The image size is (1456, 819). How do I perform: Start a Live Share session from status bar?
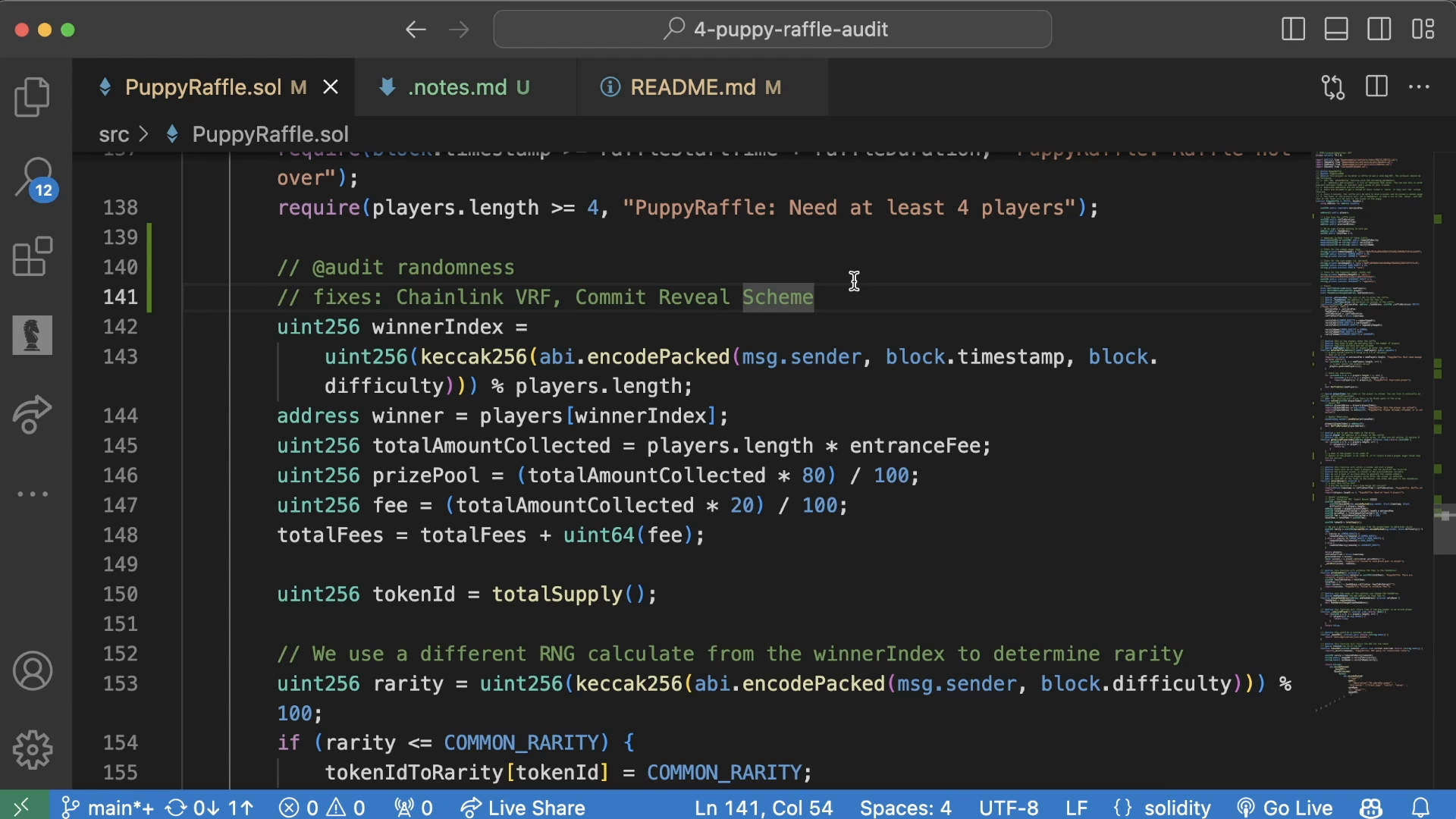point(523,807)
